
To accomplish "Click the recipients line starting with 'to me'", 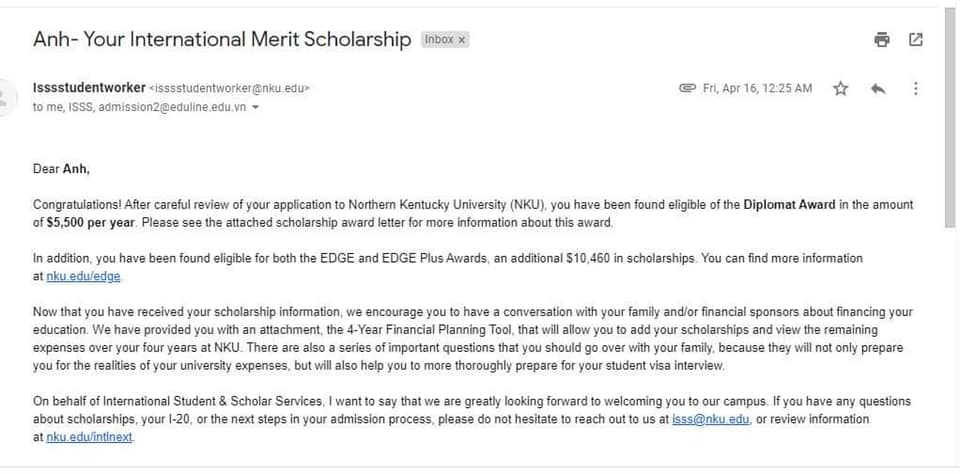I will [x=140, y=108].
